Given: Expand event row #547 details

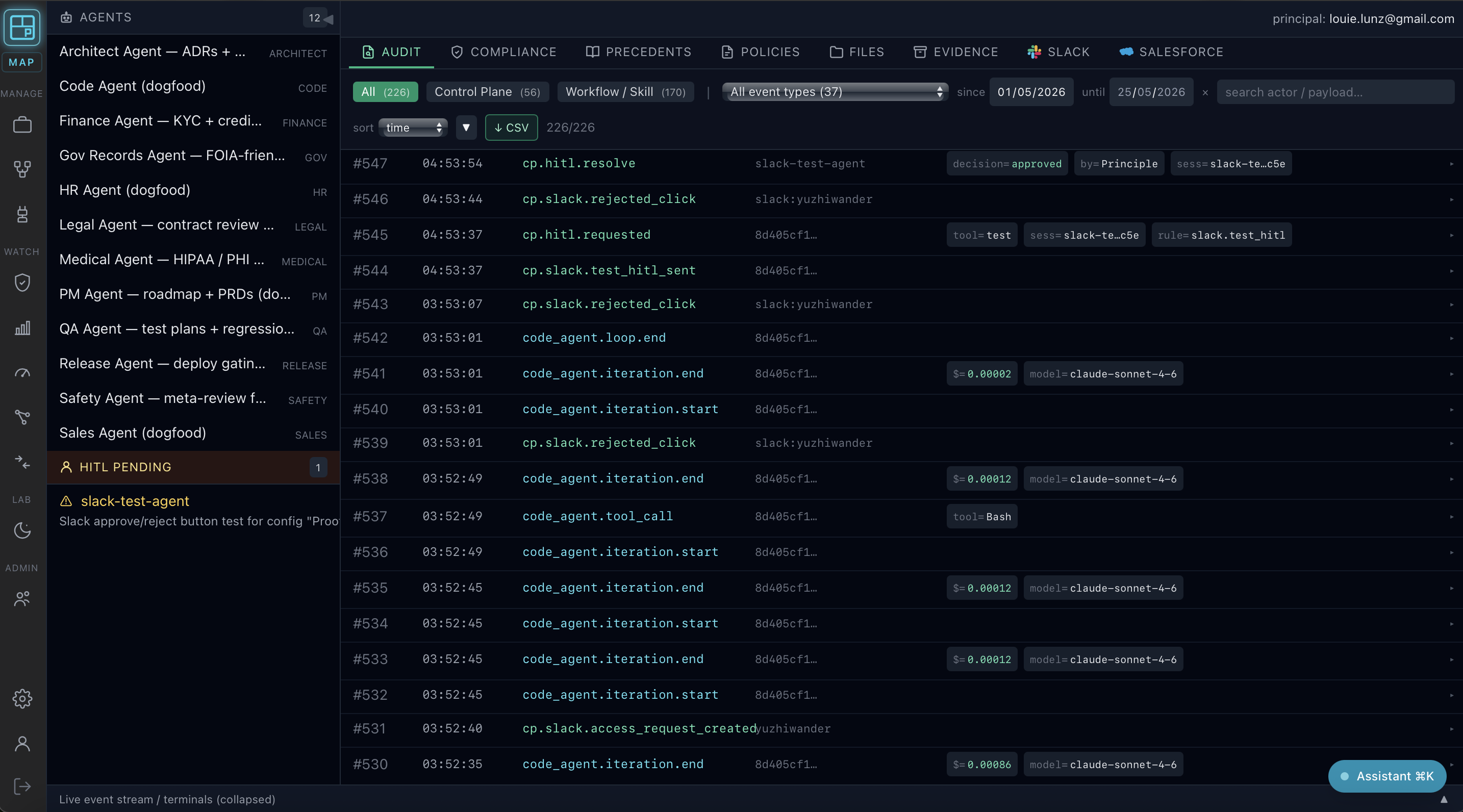Looking at the screenshot, I should point(1451,164).
